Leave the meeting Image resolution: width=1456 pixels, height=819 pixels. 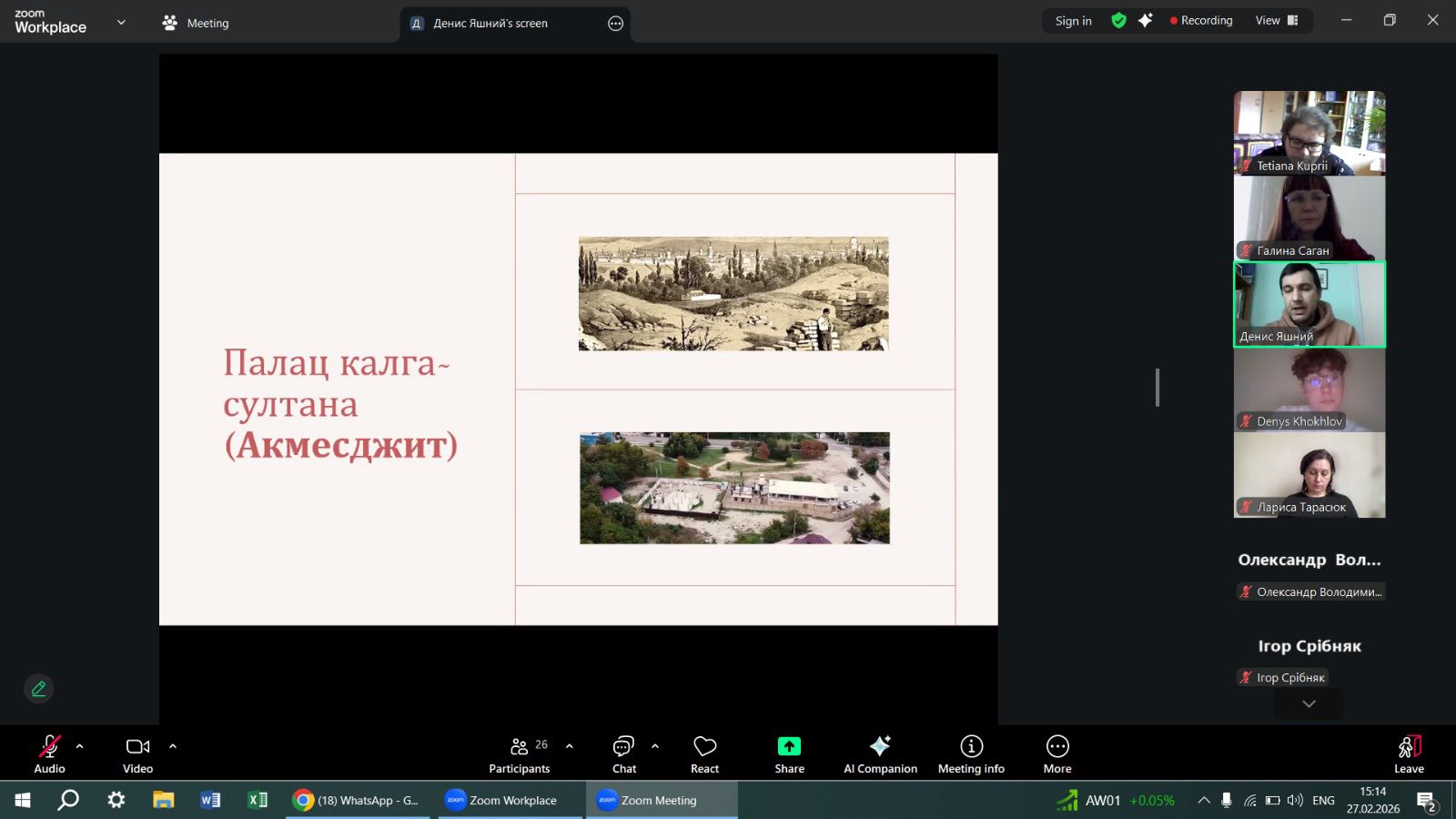(1408, 753)
